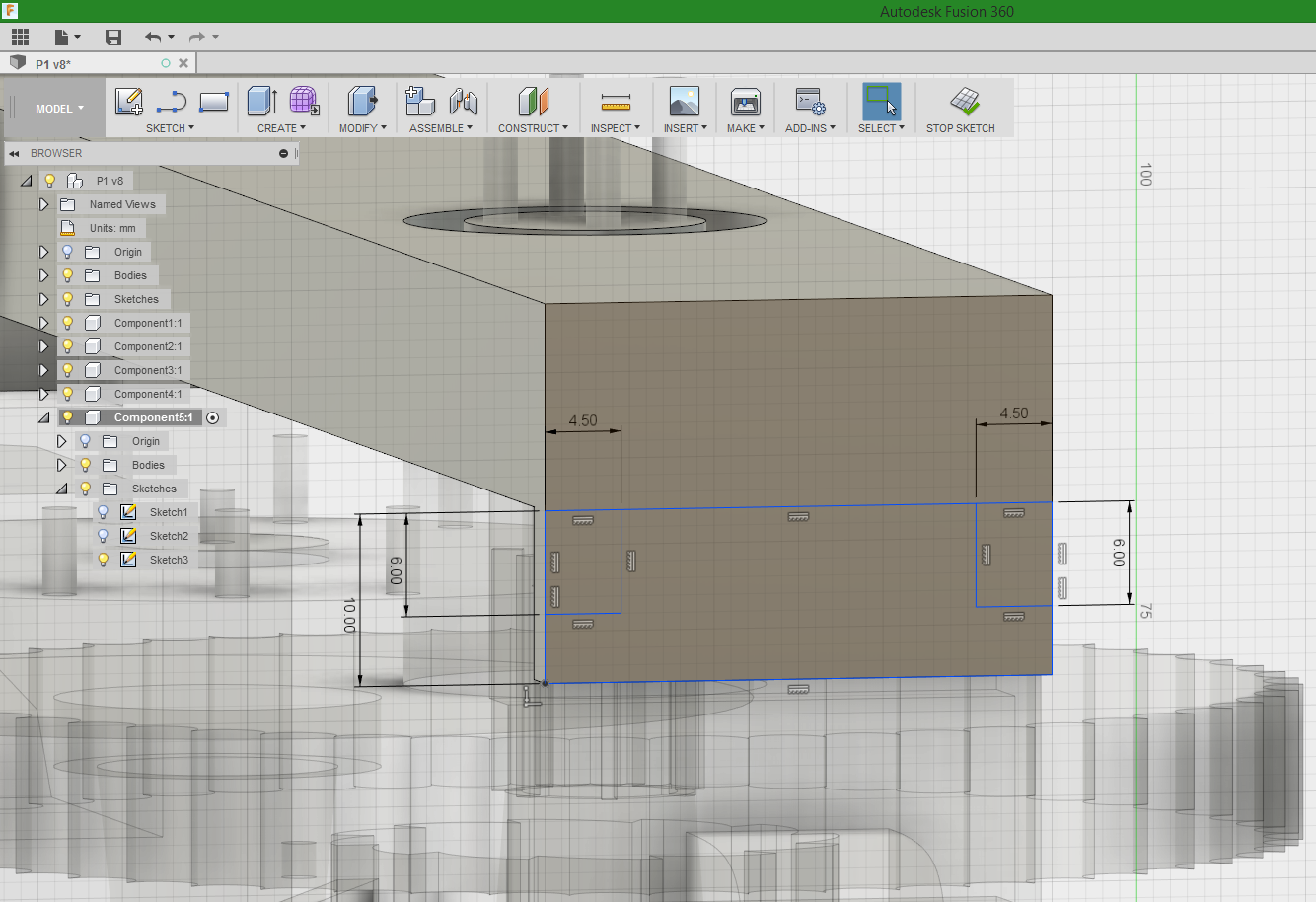The height and width of the screenshot is (902, 1316).
Task: Expand the Component4:1 node
Action: 43,394
